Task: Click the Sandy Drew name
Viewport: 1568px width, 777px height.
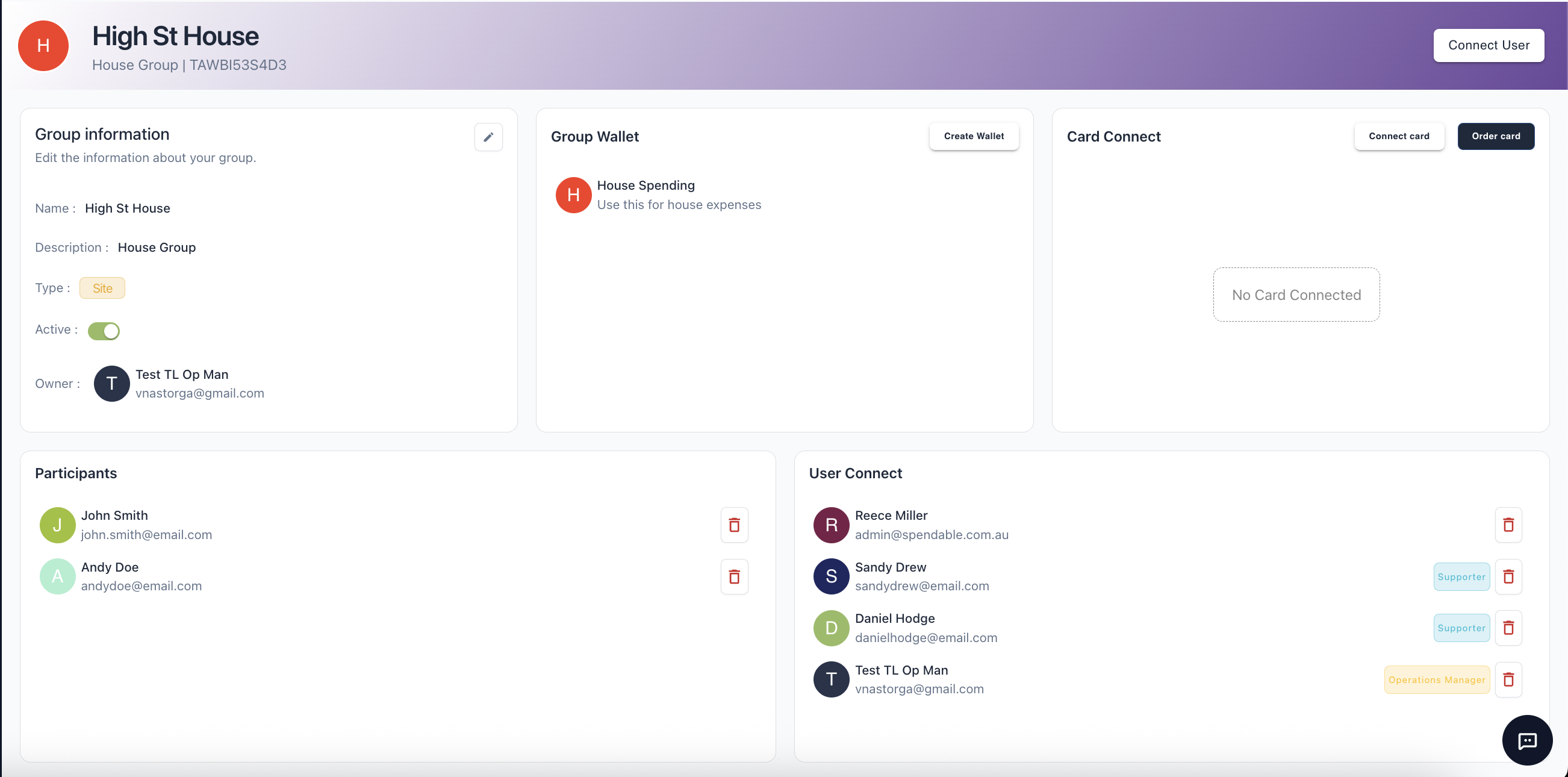Action: [x=890, y=567]
